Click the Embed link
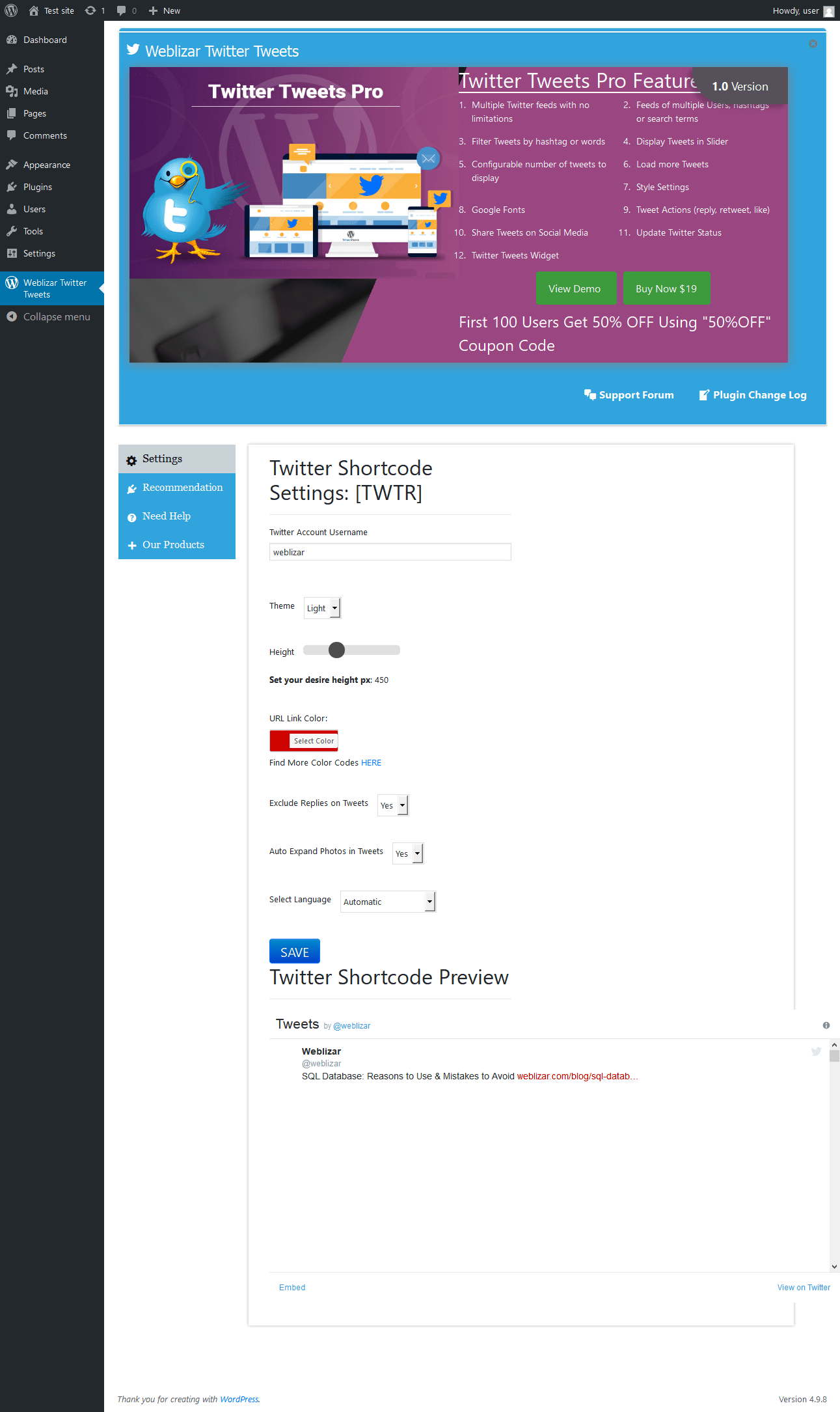The width and height of the screenshot is (840, 1412). click(292, 1288)
